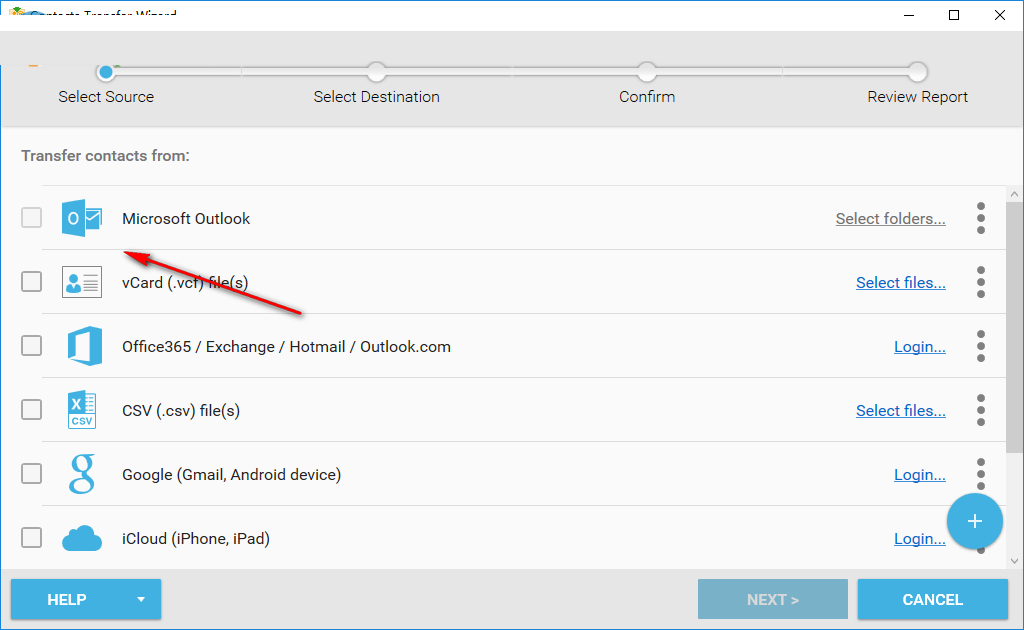Toggle the iCloud (iPhone, iPad) checkbox
1024x630 pixels.
pyautogui.click(x=31, y=537)
